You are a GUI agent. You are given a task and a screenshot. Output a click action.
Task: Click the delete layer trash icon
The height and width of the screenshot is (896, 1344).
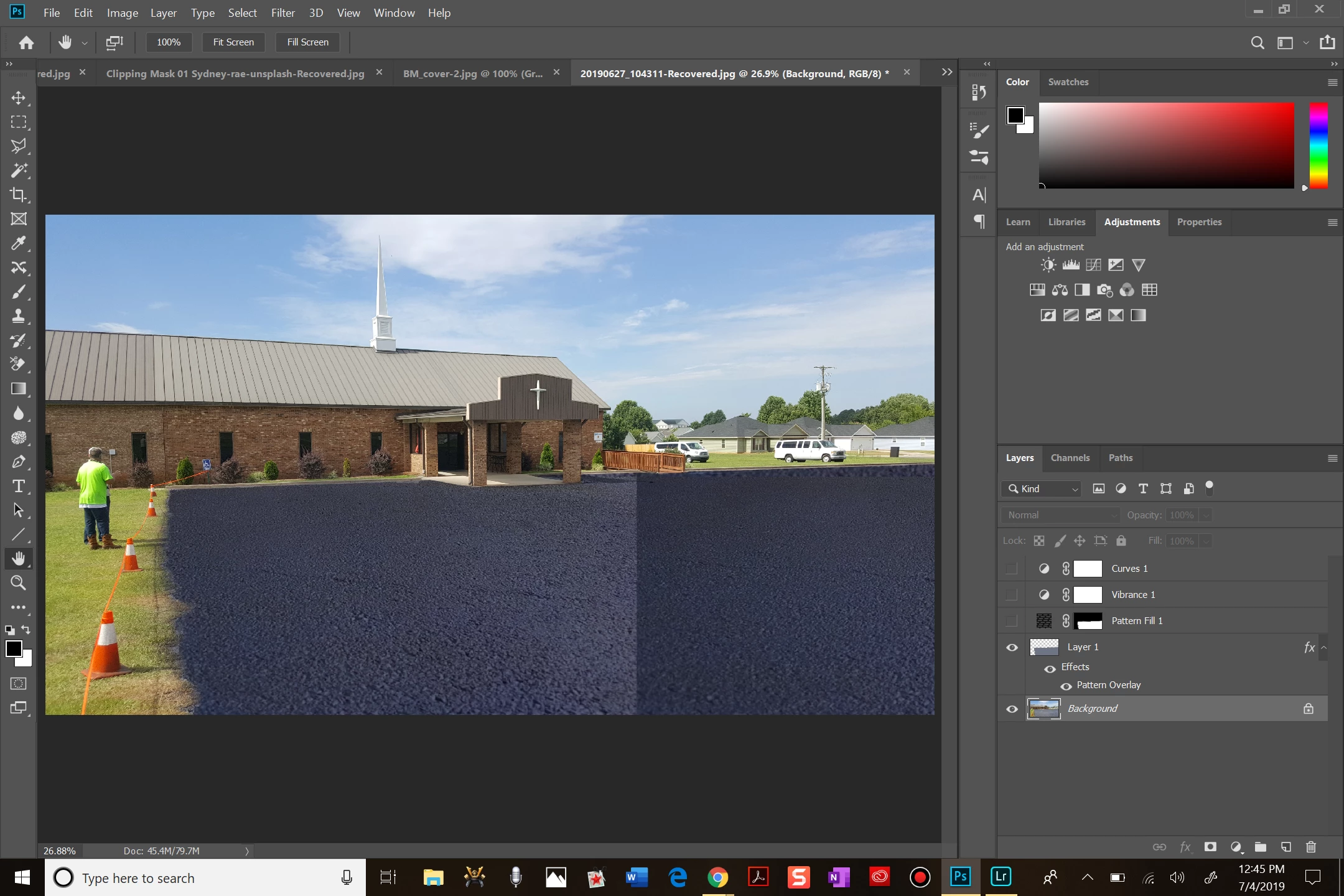(1311, 847)
